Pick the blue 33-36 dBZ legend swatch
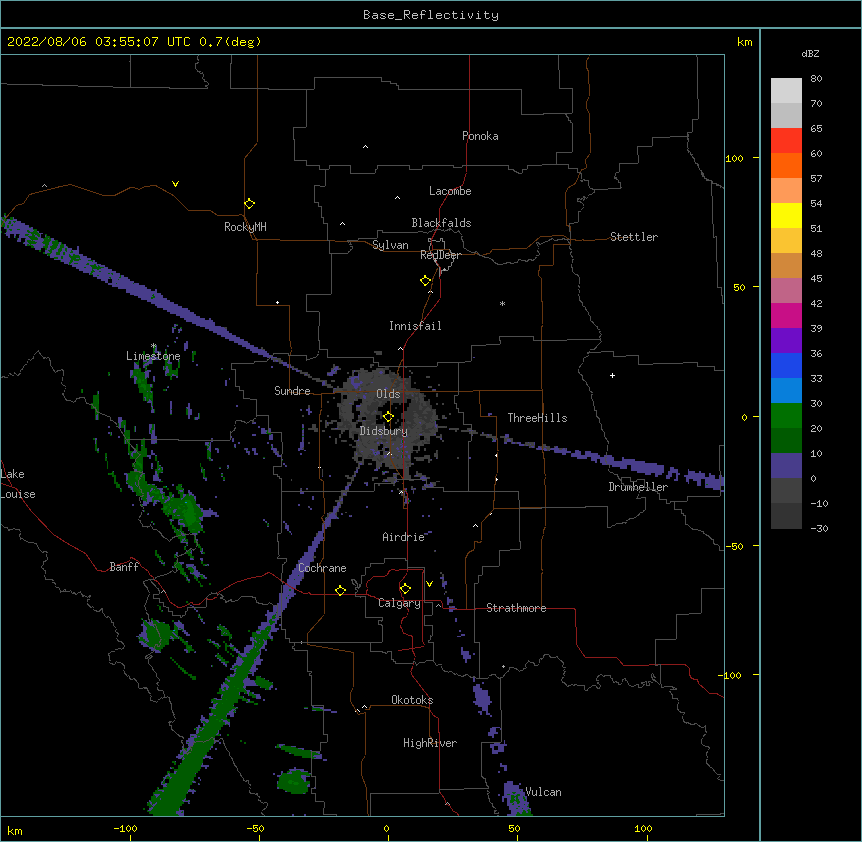This screenshot has width=862, height=842. tap(786, 365)
